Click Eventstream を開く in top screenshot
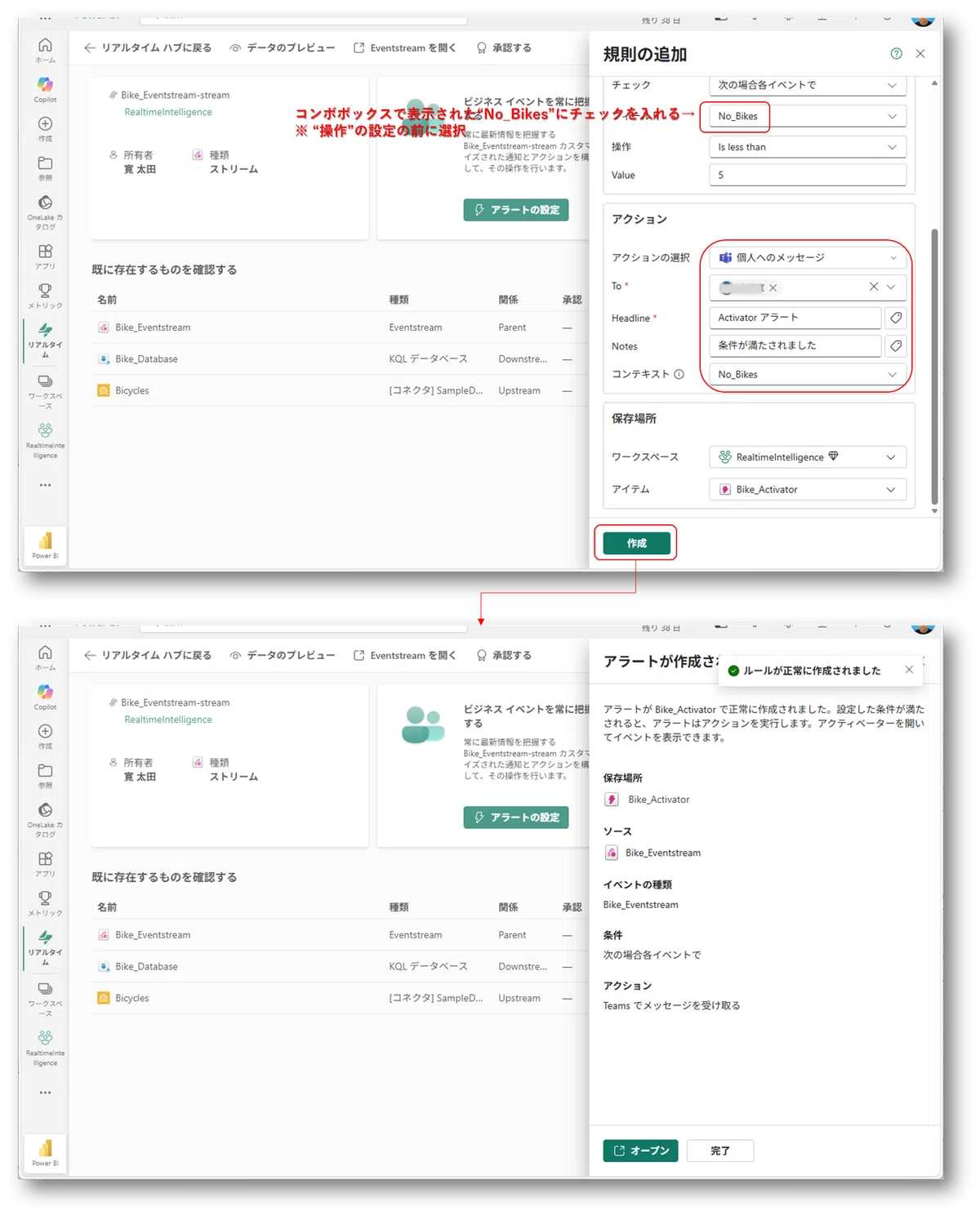The width and height of the screenshot is (980, 1216). (405, 48)
